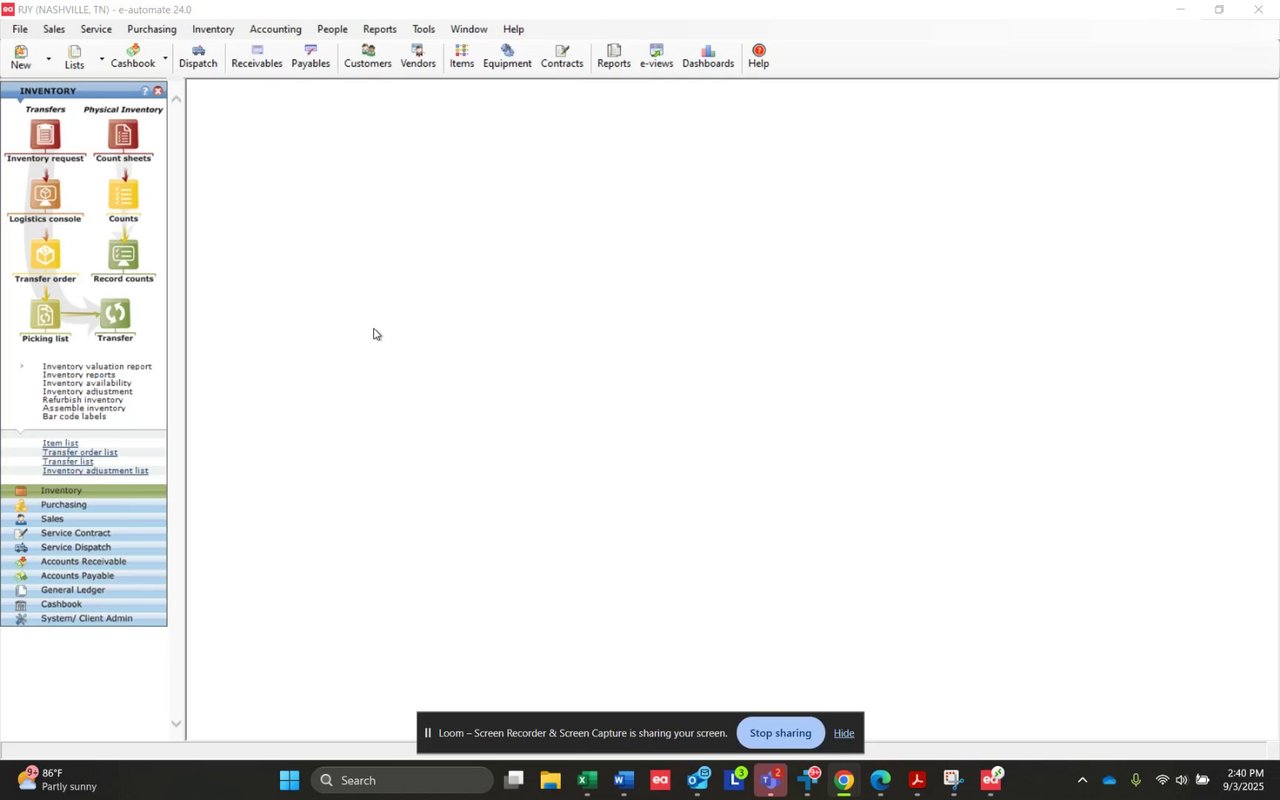Image resolution: width=1280 pixels, height=800 pixels.
Task: Switch to Service Contract navigation section
Action: tap(84, 533)
